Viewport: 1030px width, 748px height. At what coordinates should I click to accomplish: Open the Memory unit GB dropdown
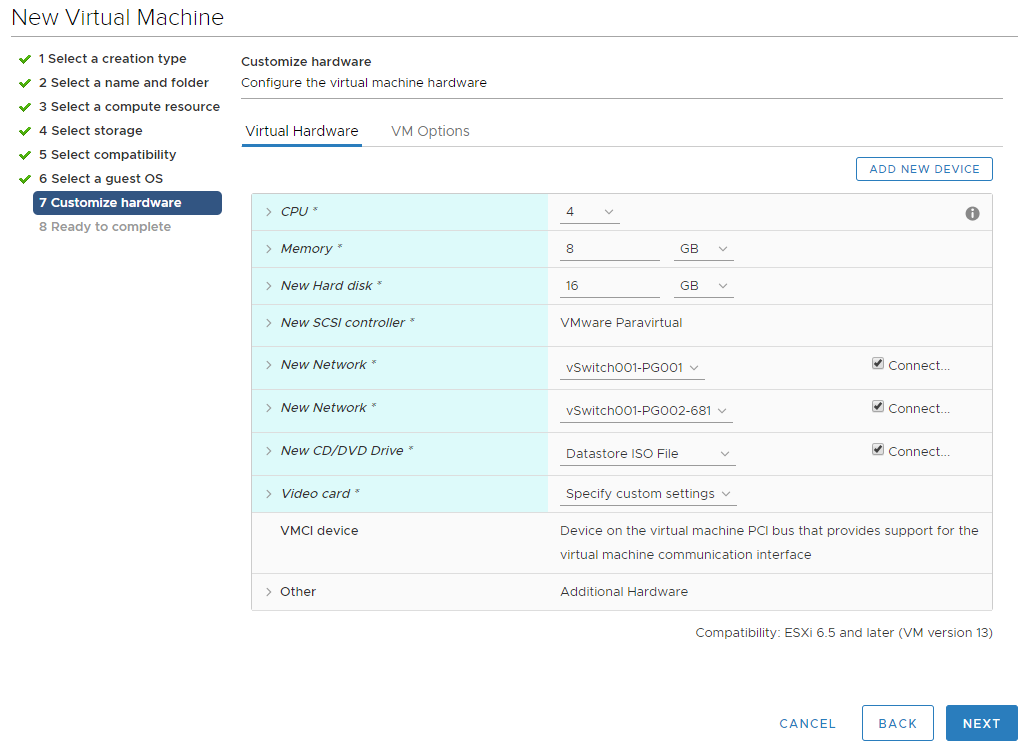point(703,249)
